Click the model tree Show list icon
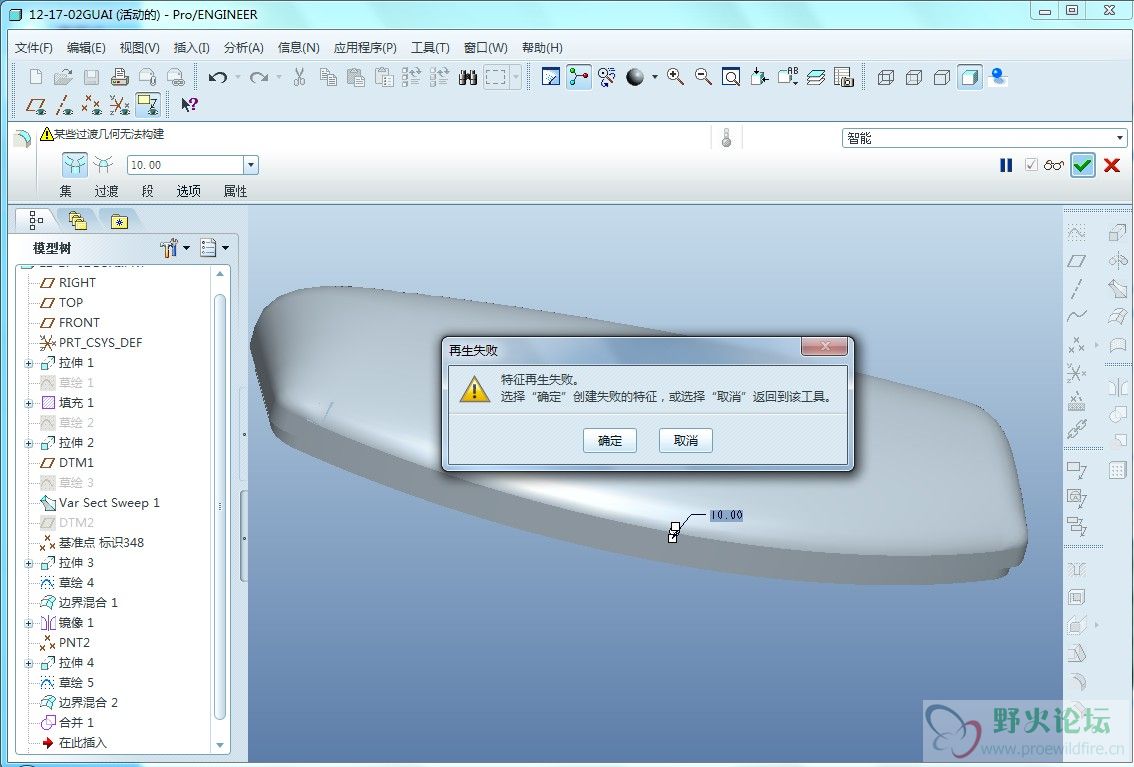This screenshot has height=767, width=1134. 208,248
